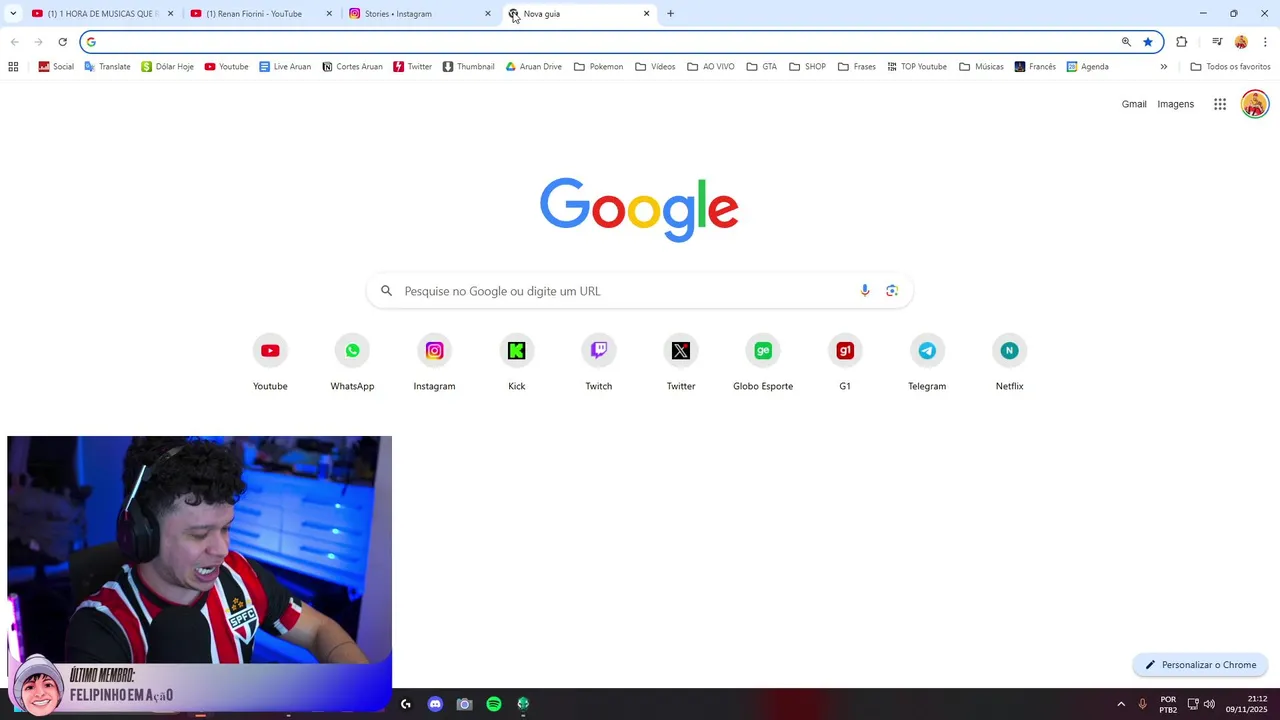
Task: Open a new tab with plus button
Action: [x=670, y=14]
